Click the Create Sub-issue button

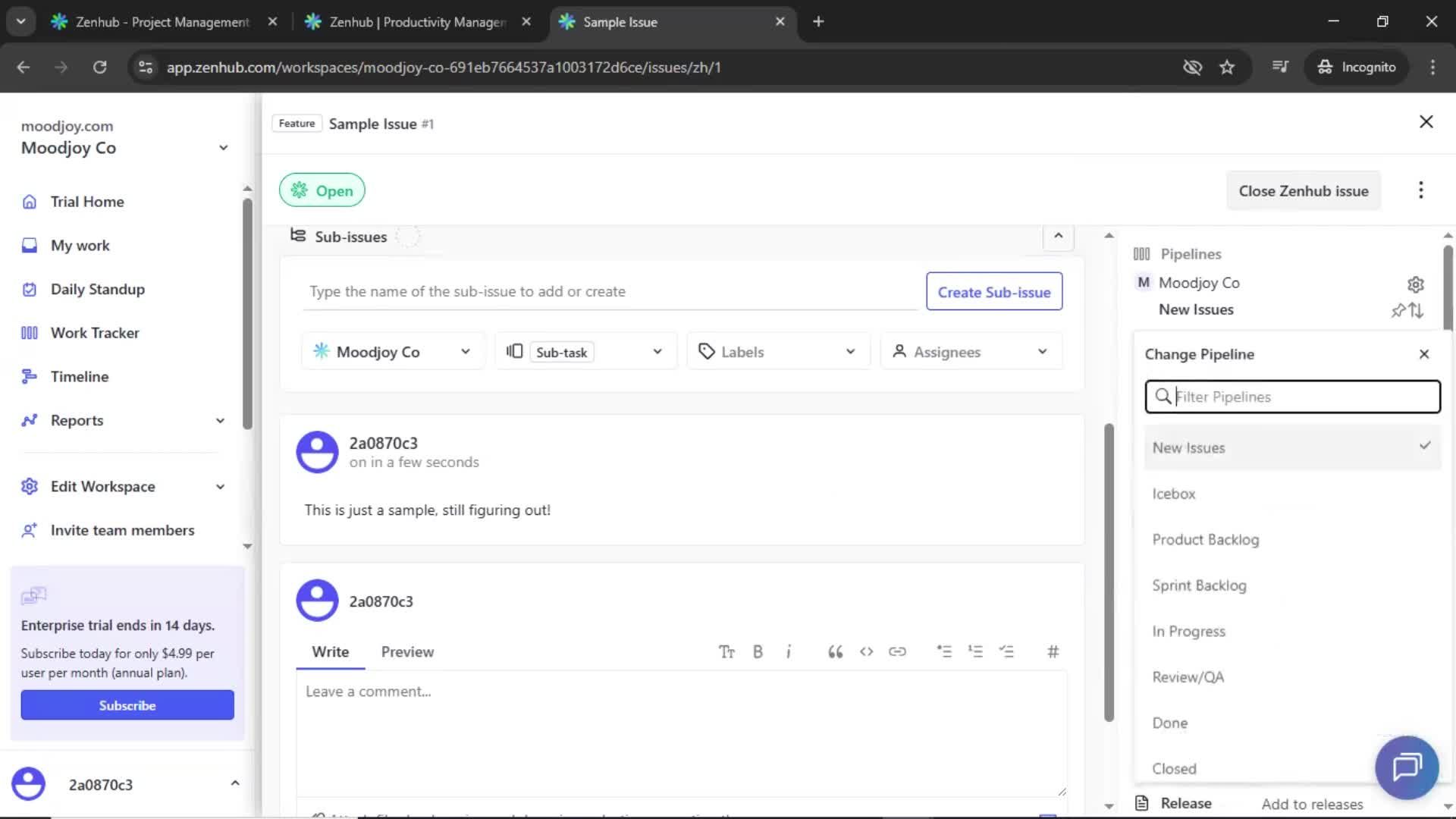point(994,291)
